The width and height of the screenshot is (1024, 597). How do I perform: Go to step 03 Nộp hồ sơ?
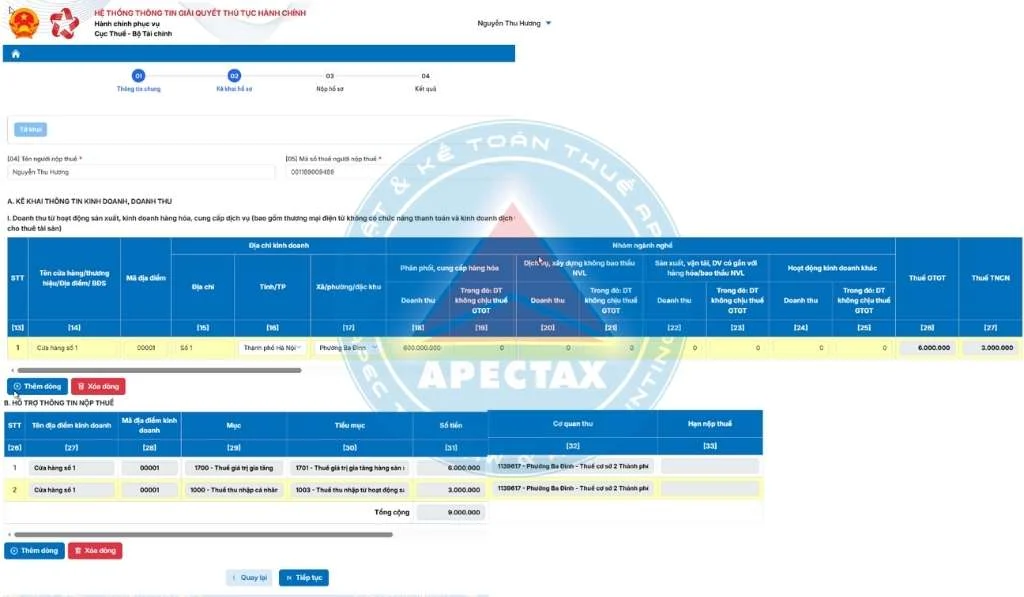tap(330, 76)
